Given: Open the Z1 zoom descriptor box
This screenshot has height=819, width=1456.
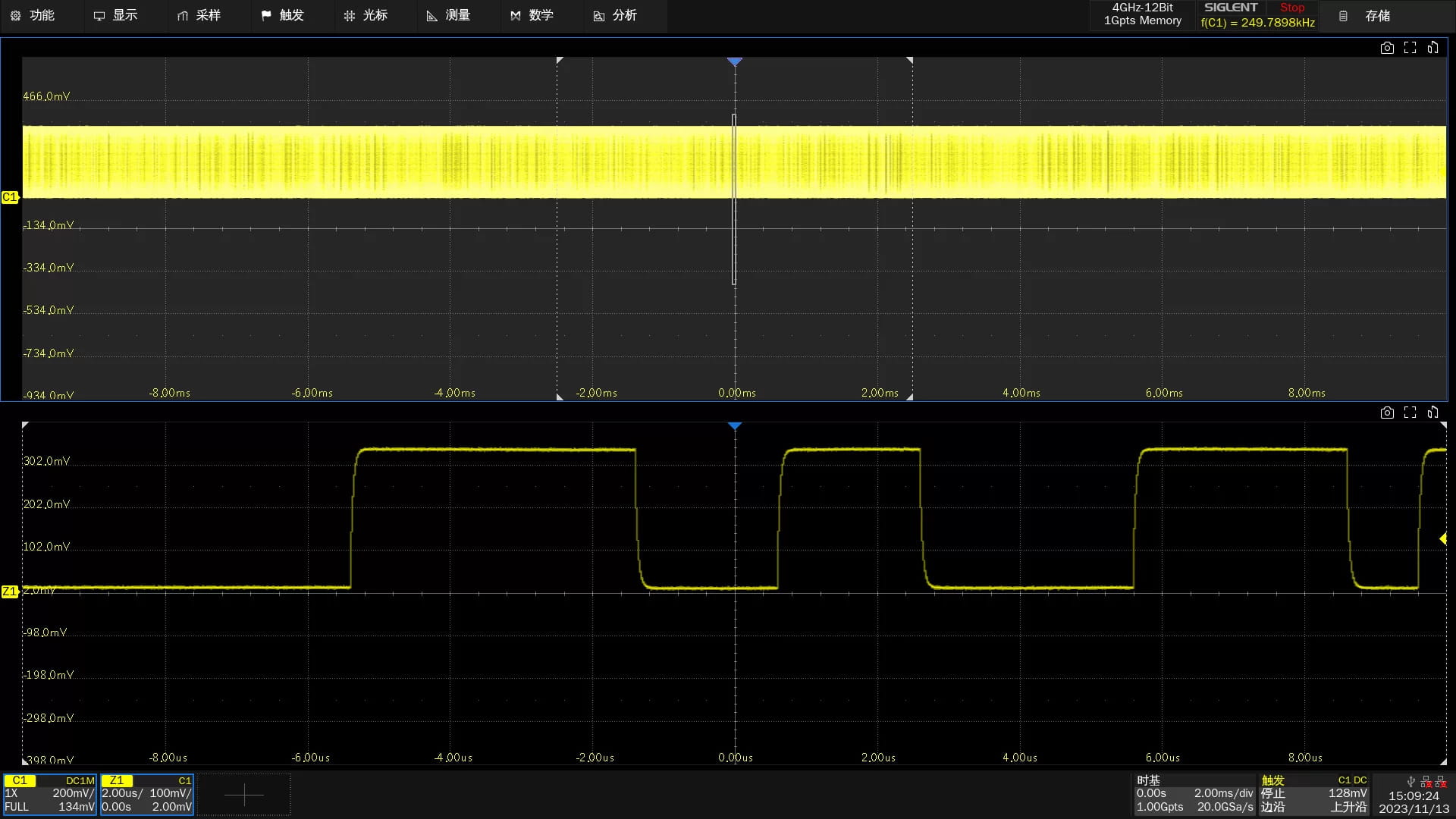Looking at the screenshot, I should tap(147, 794).
